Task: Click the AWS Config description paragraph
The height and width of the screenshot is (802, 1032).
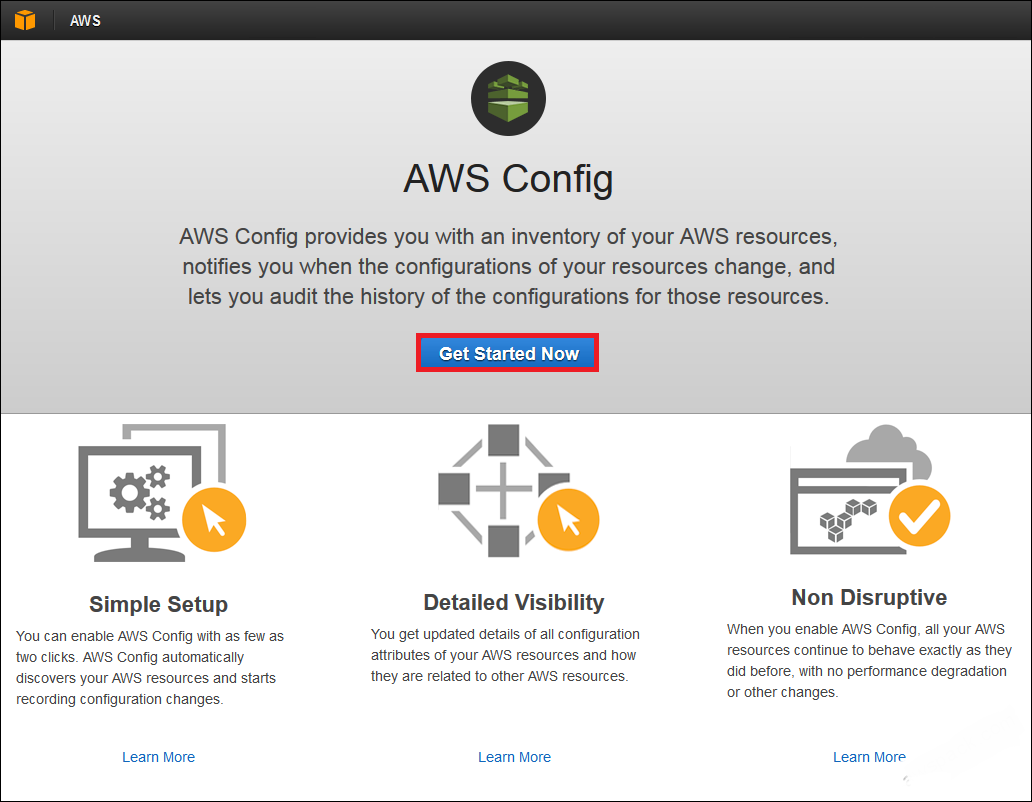Action: (x=508, y=266)
